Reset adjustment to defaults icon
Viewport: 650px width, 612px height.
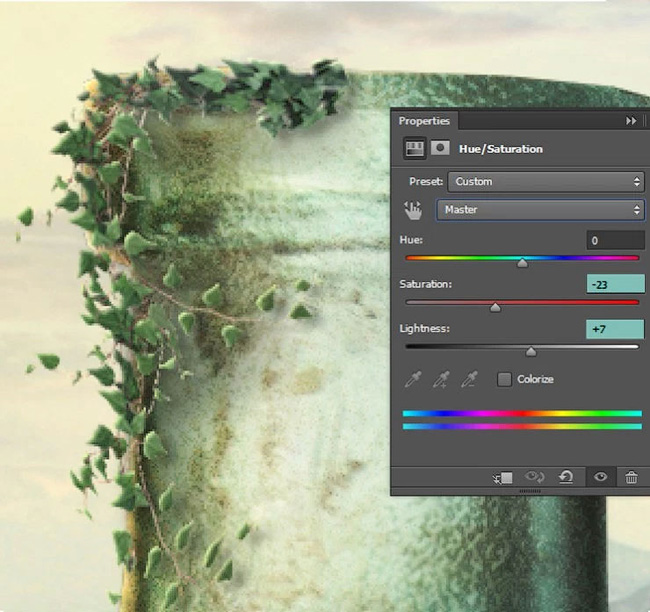566,477
